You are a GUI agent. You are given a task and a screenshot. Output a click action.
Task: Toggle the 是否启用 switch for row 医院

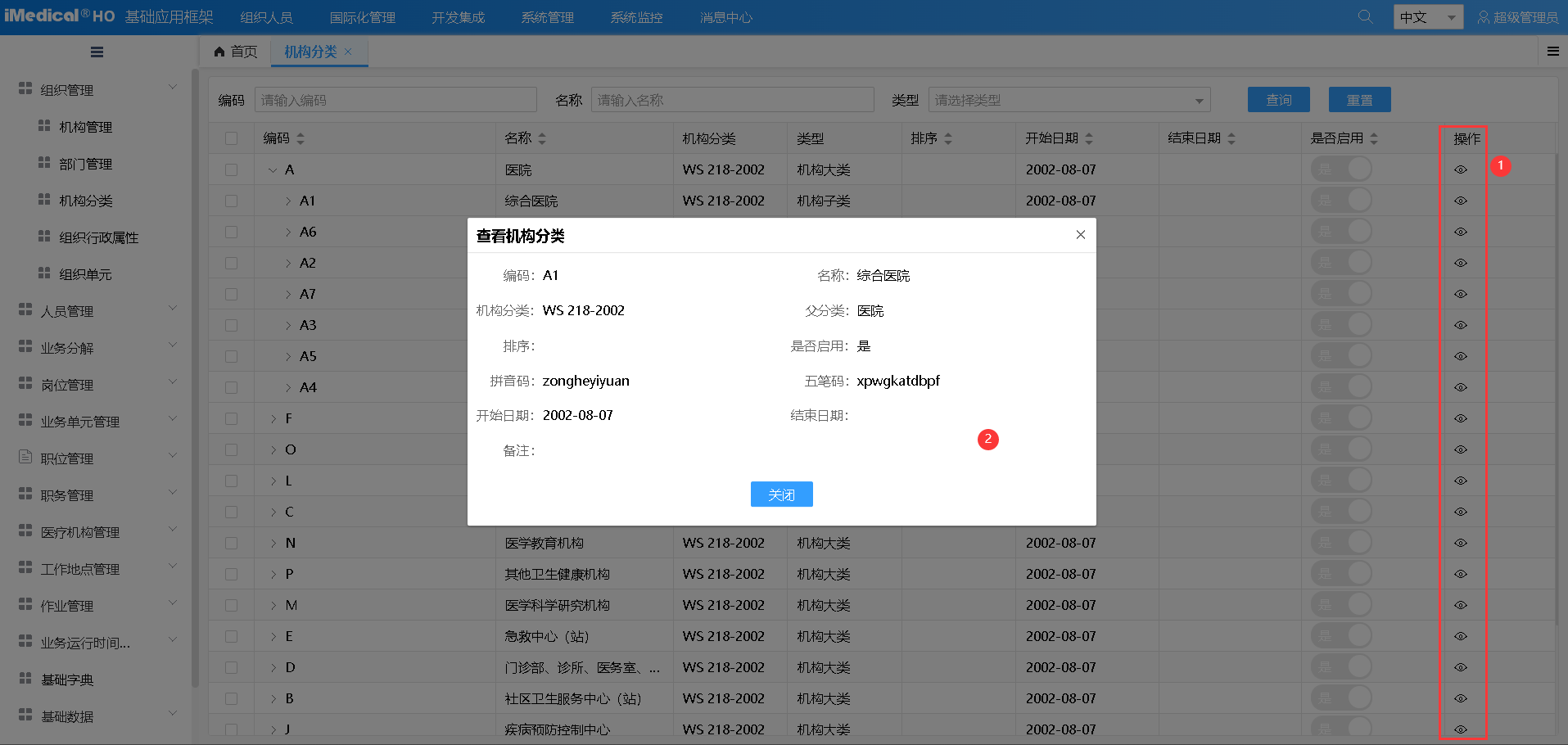pos(1341,169)
